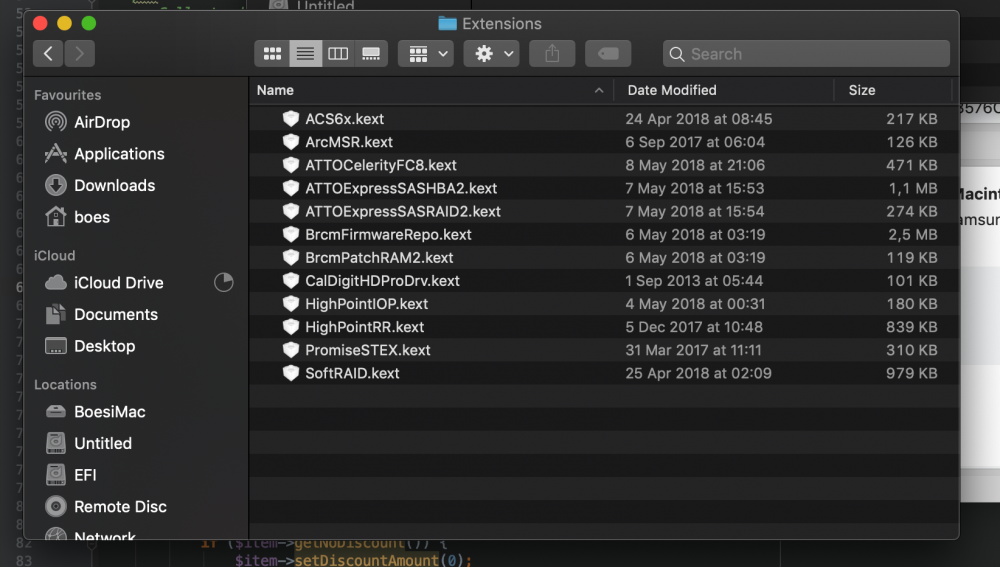
Task: Open AirDrop in the sidebar
Action: pos(101,122)
